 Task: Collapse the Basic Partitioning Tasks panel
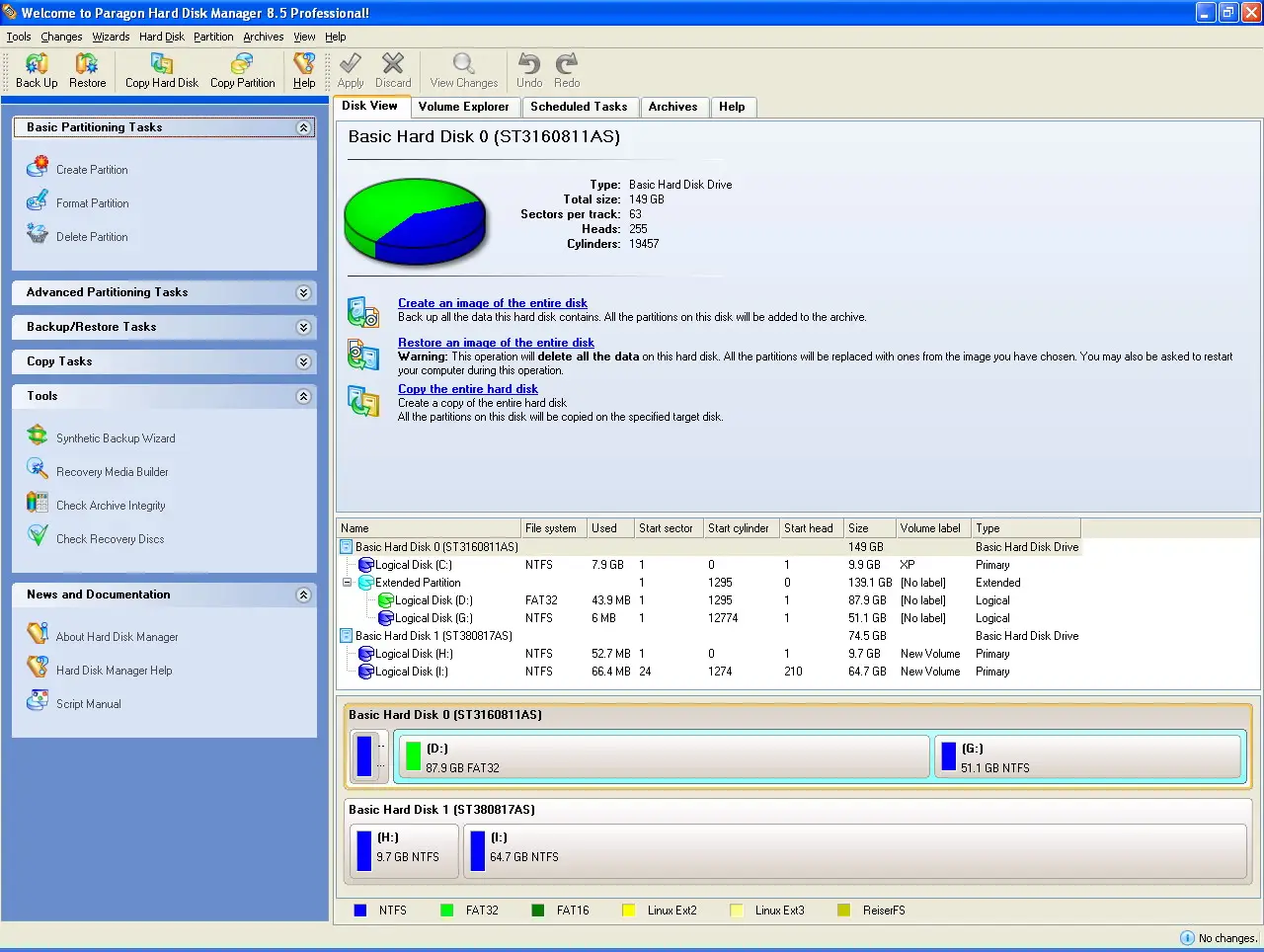303,127
